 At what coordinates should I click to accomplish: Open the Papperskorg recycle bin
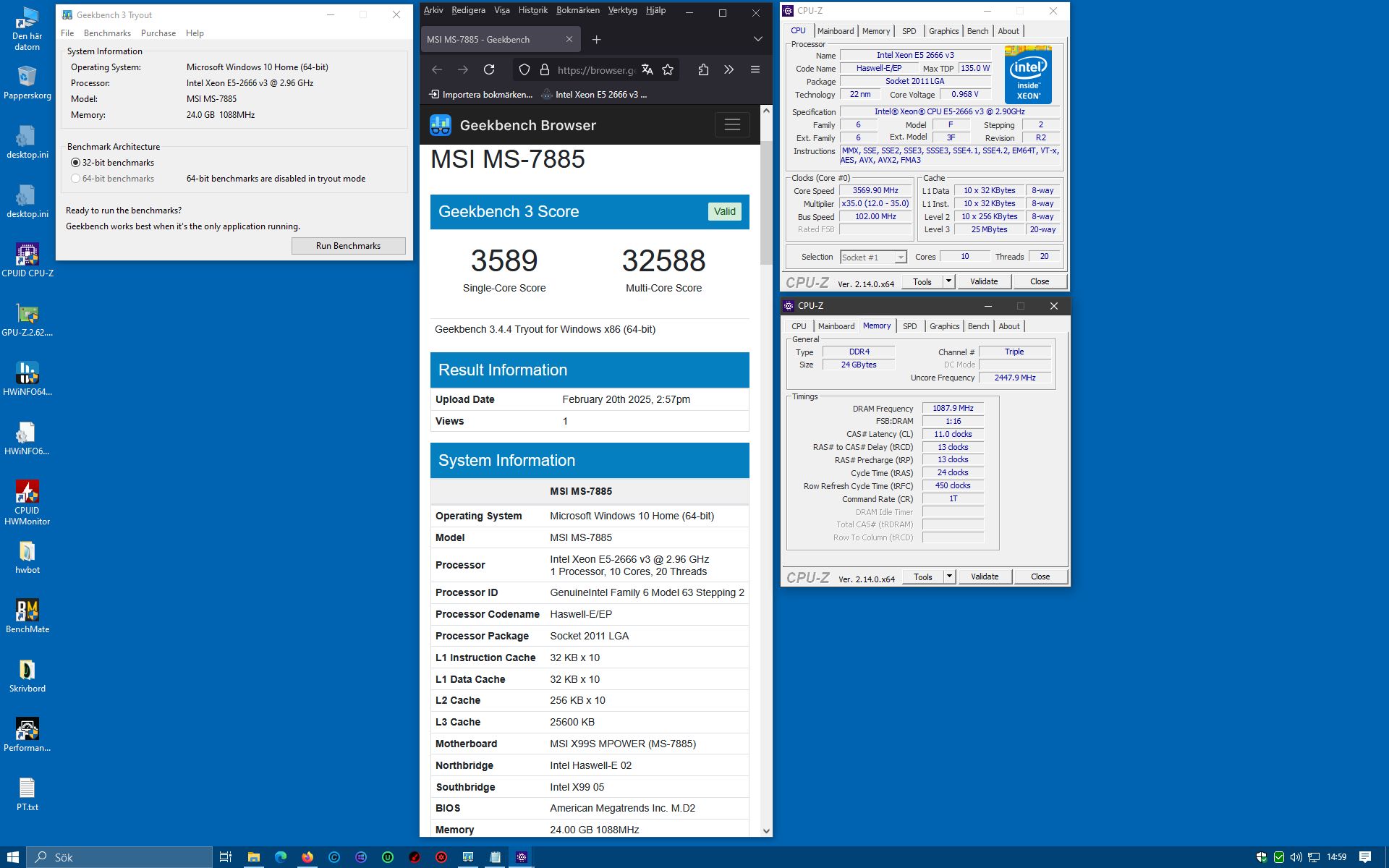27,82
